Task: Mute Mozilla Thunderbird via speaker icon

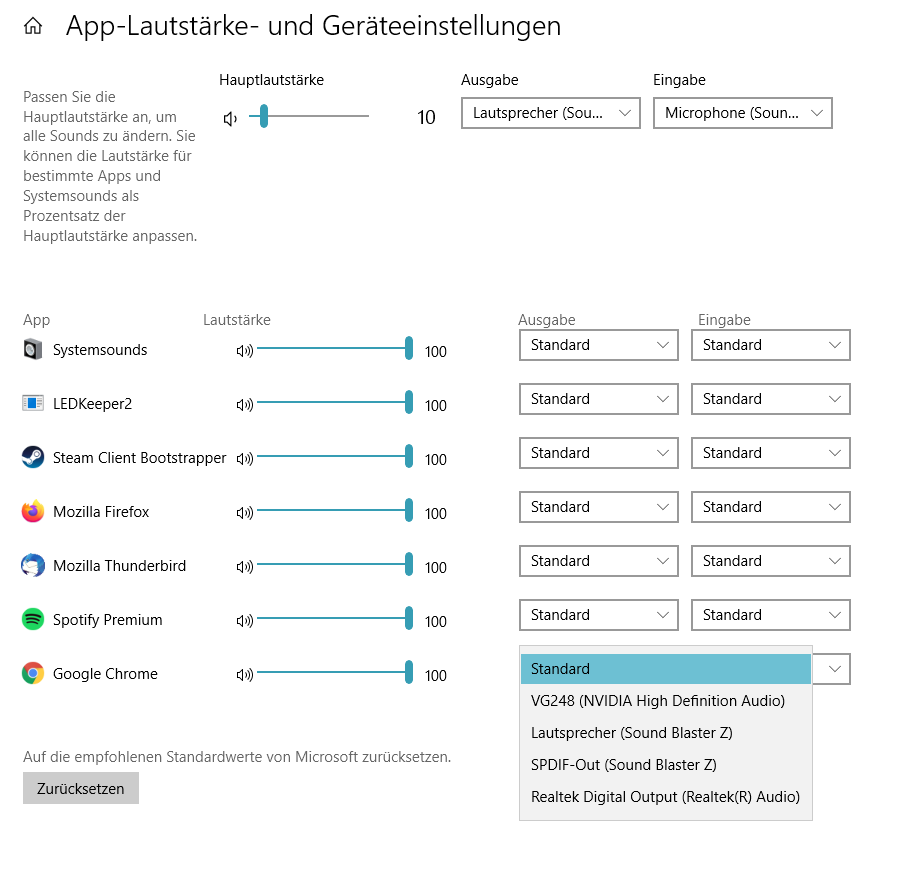Action: [244, 567]
